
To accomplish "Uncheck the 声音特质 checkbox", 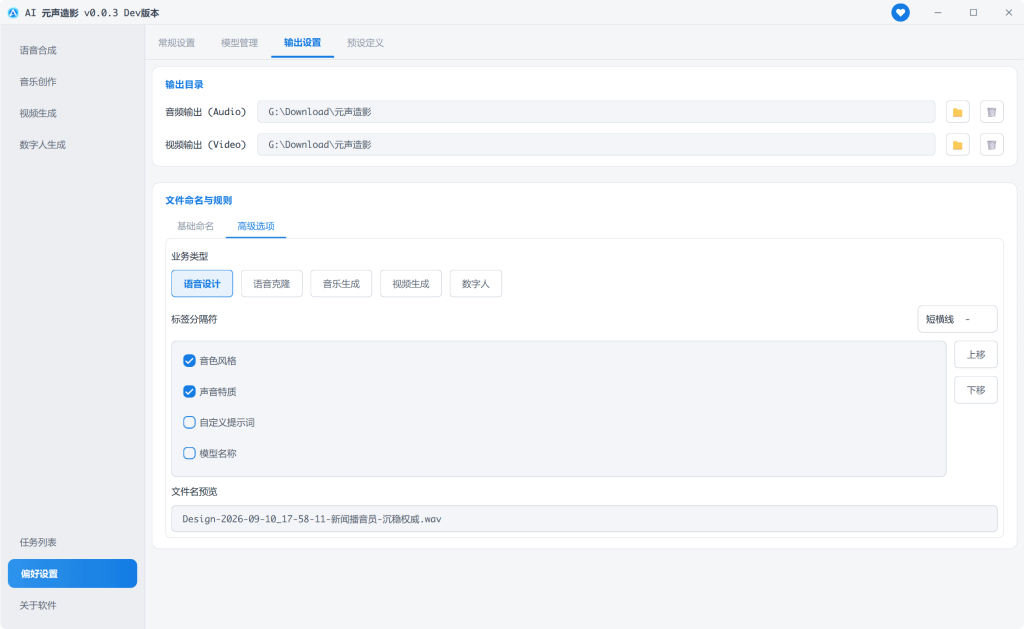I will pyautogui.click(x=189, y=391).
